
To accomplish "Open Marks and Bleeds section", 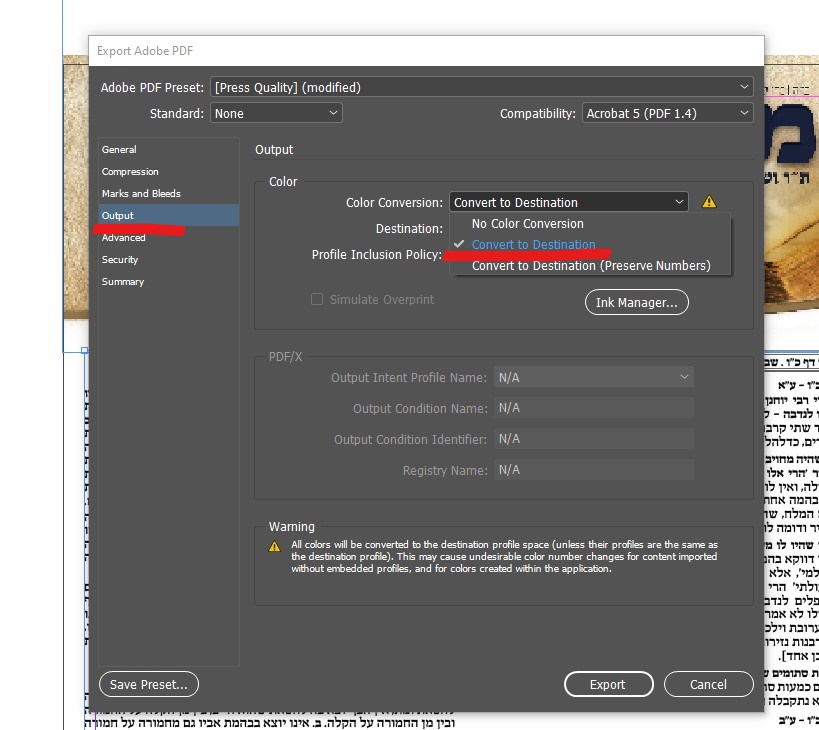I will [169, 193].
